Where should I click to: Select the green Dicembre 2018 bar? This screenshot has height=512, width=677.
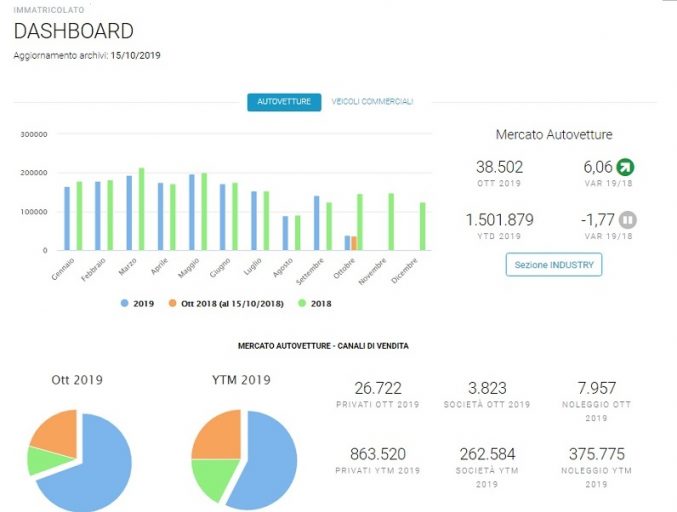[x=423, y=227]
